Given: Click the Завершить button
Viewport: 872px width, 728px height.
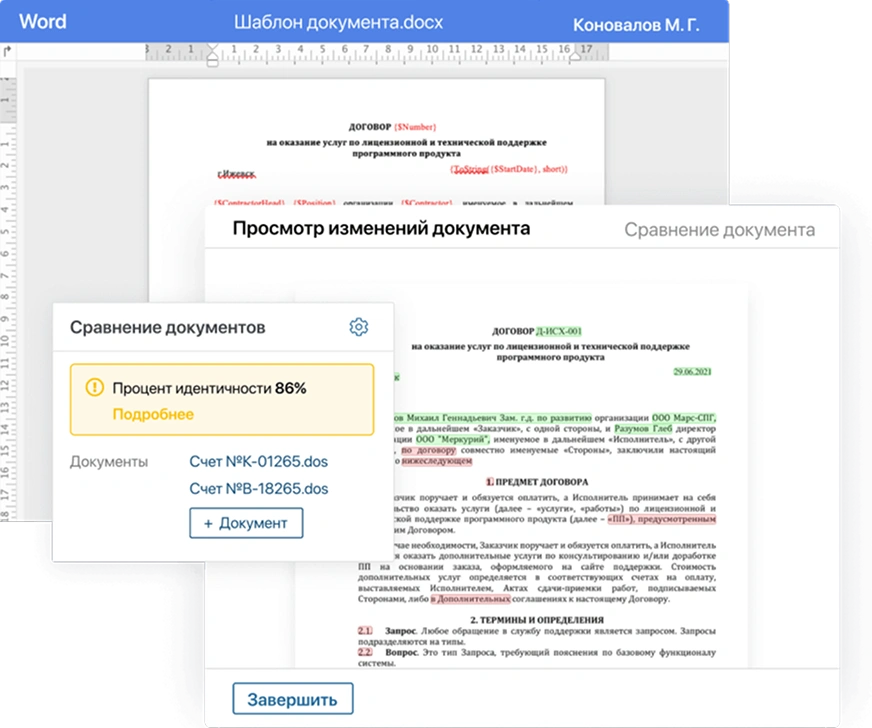Looking at the screenshot, I should (x=293, y=699).
